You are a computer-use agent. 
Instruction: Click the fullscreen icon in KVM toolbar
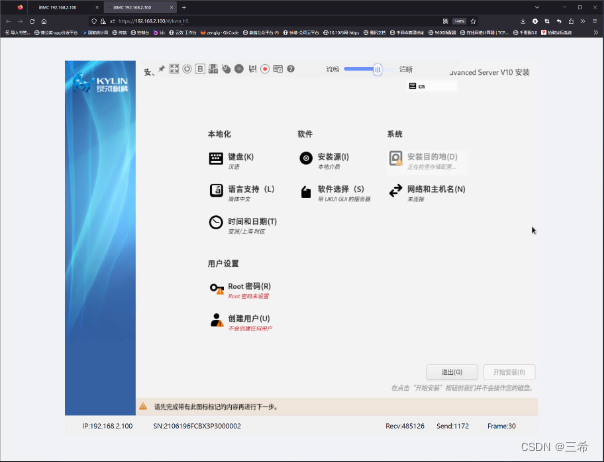174,69
